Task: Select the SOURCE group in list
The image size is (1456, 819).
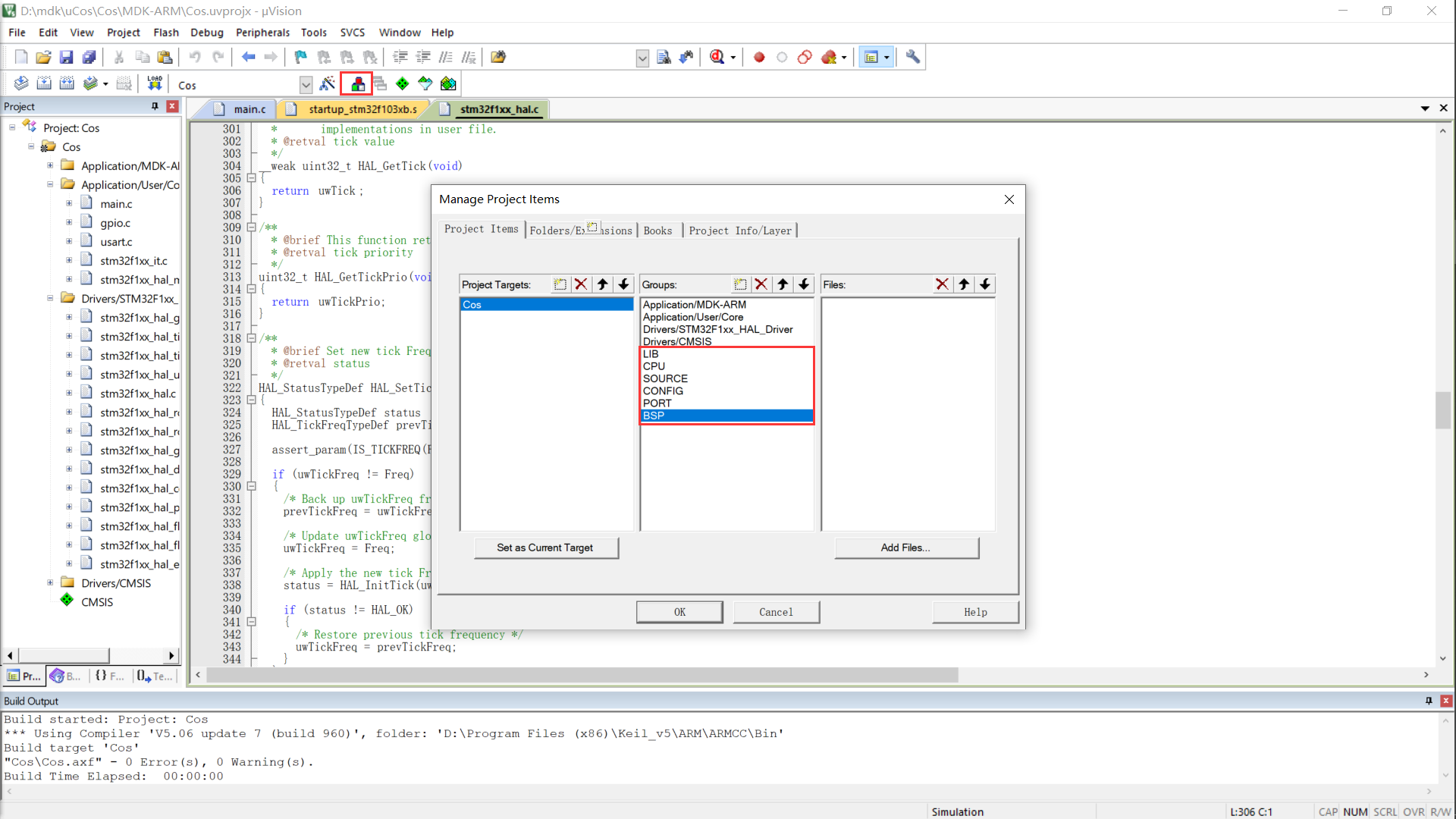Action: click(665, 378)
